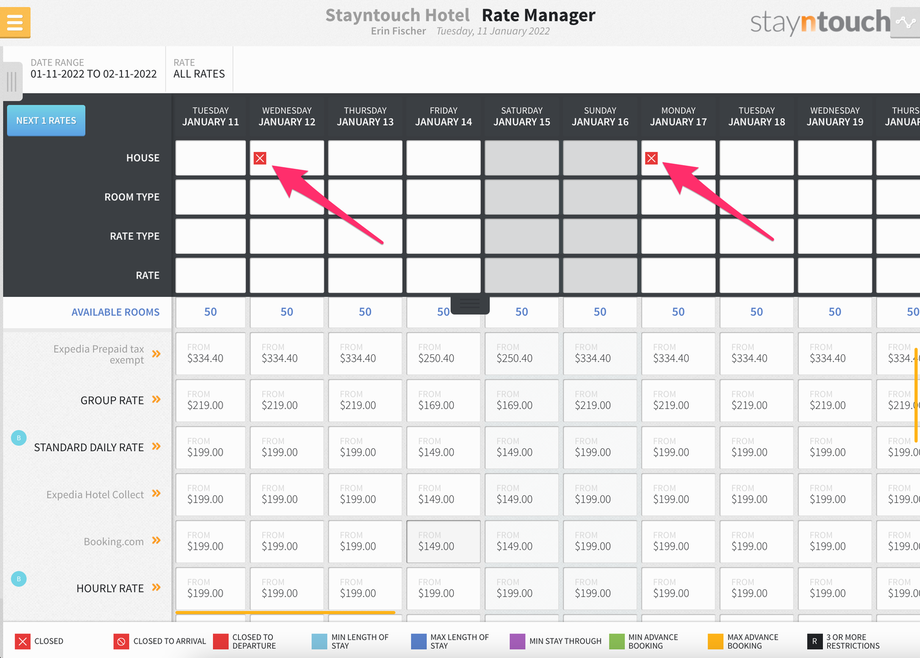
Task: Click the CLOSED TO ARRIVAL legend icon
Action: tap(121, 641)
